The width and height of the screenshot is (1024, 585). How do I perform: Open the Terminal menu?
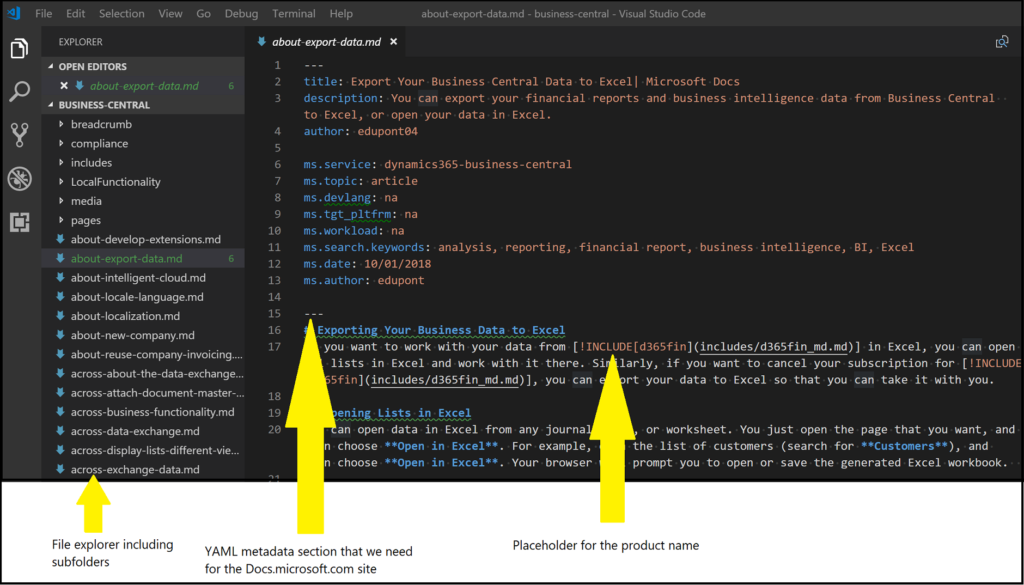tap(293, 13)
